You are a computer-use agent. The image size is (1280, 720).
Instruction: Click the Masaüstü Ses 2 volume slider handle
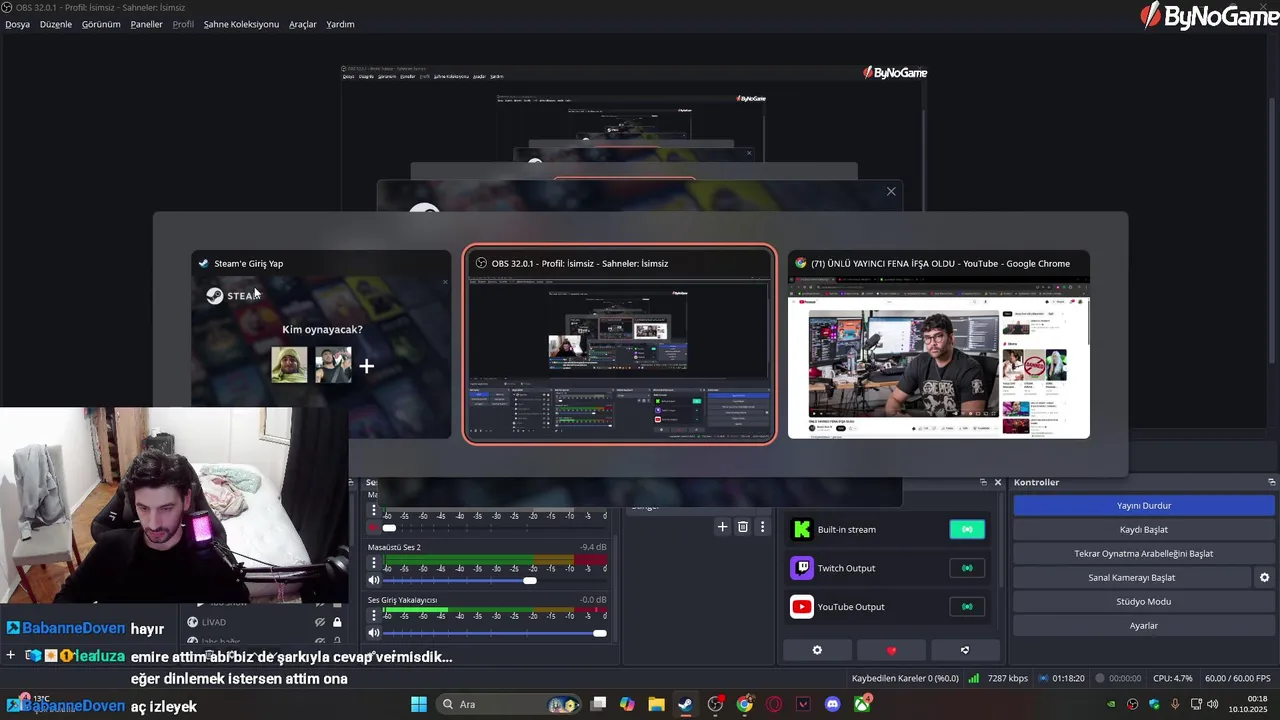pyautogui.click(x=530, y=580)
